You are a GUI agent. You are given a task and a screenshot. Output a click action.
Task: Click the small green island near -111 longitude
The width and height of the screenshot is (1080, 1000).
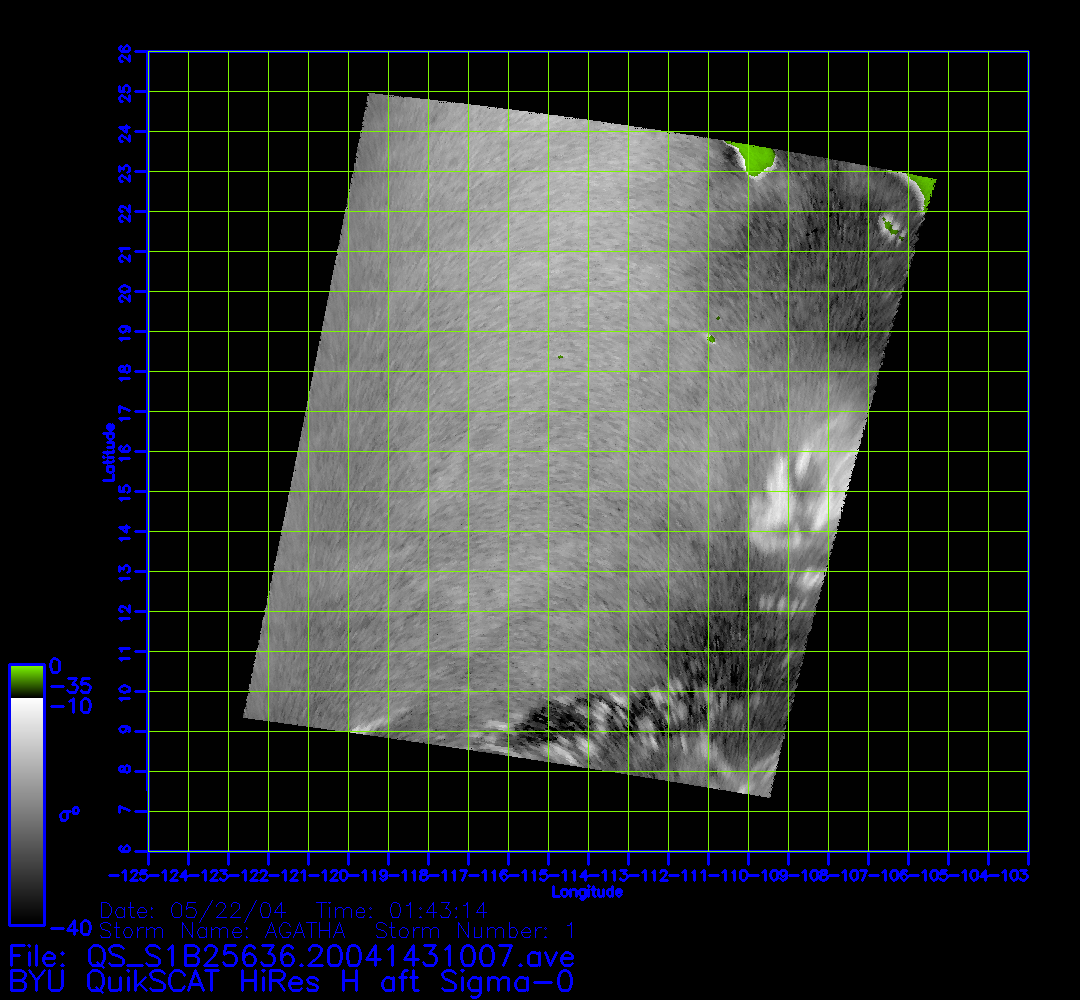pos(712,339)
